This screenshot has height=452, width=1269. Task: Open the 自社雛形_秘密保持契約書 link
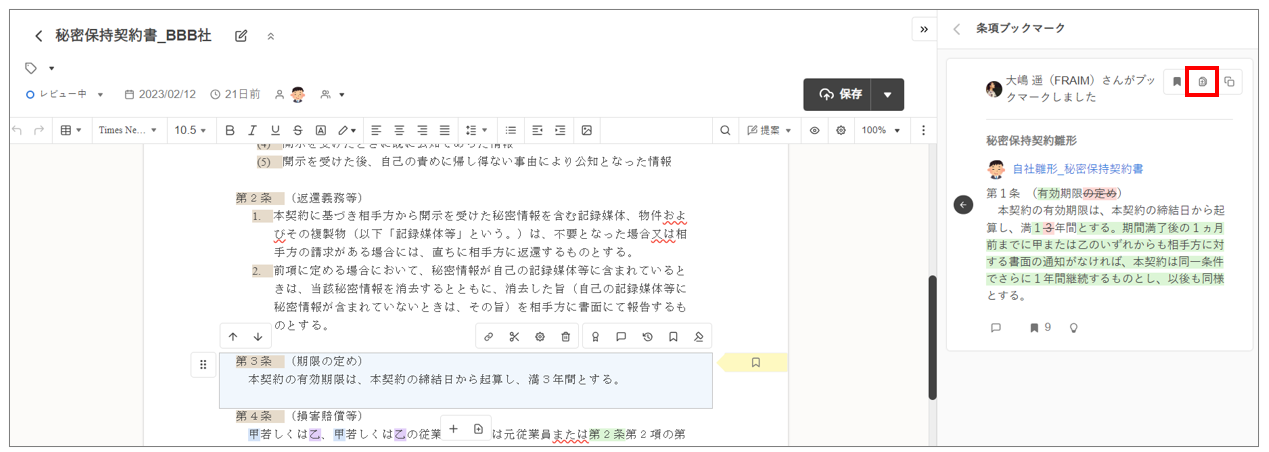tap(1077, 169)
